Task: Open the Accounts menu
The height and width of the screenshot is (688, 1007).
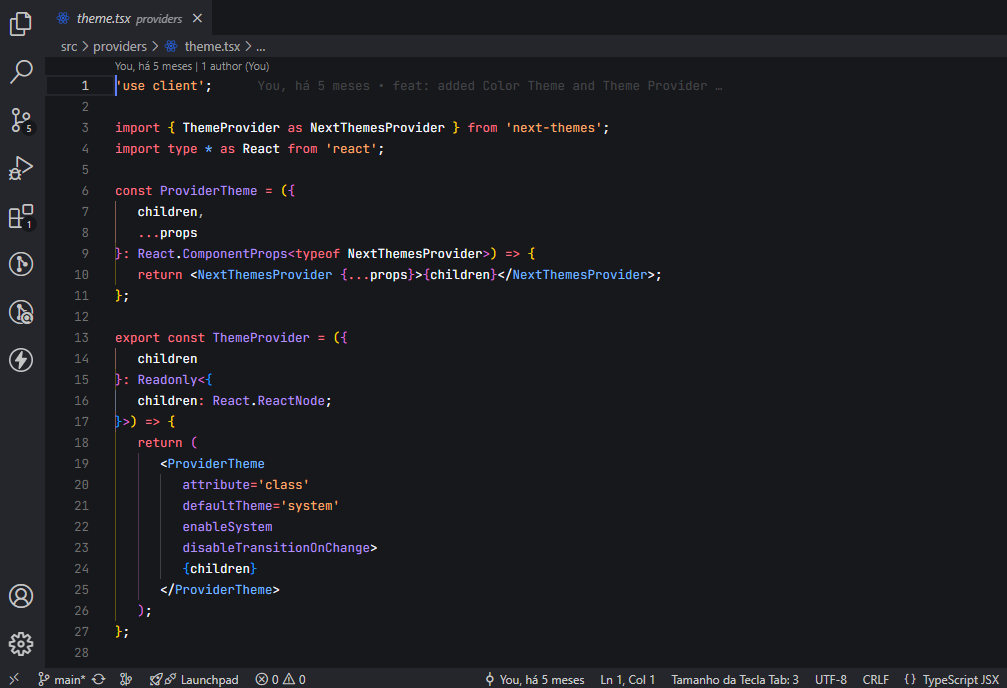Action: pyautogui.click(x=21, y=596)
